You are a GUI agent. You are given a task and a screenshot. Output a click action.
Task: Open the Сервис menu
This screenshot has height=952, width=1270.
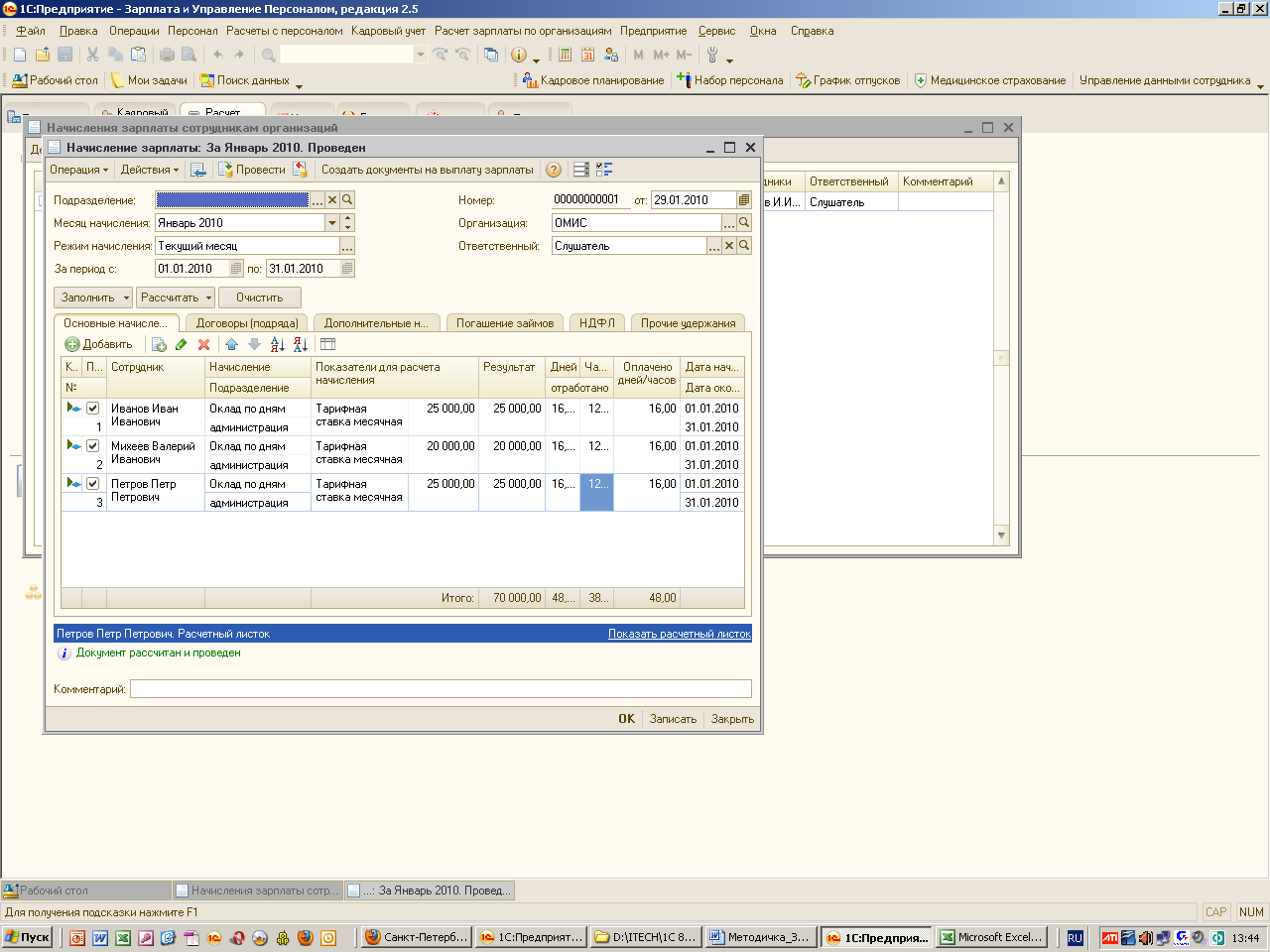[x=716, y=31]
